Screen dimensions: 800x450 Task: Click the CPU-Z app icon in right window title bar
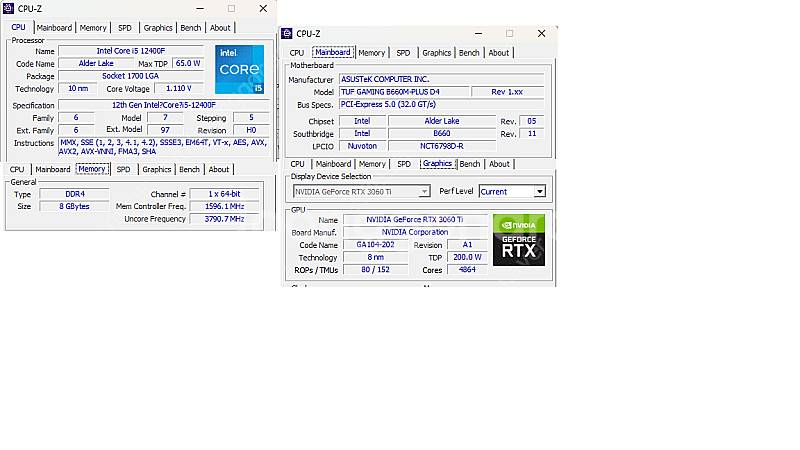(287, 33)
